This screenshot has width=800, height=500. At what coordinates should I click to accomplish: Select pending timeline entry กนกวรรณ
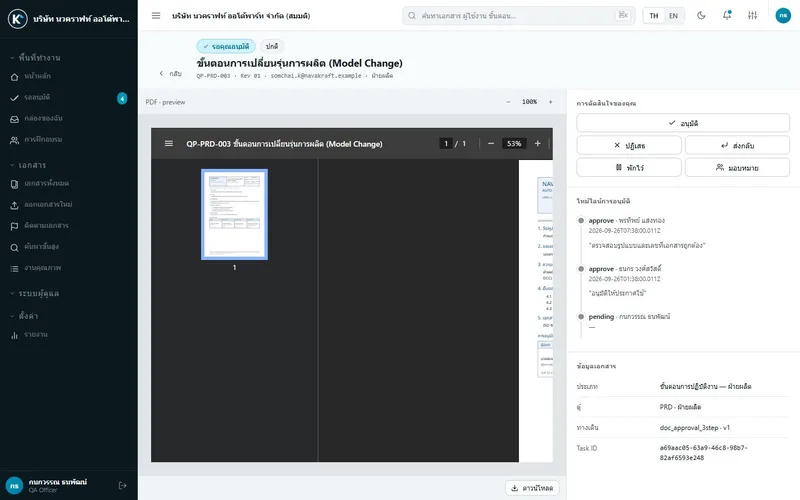(x=629, y=317)
